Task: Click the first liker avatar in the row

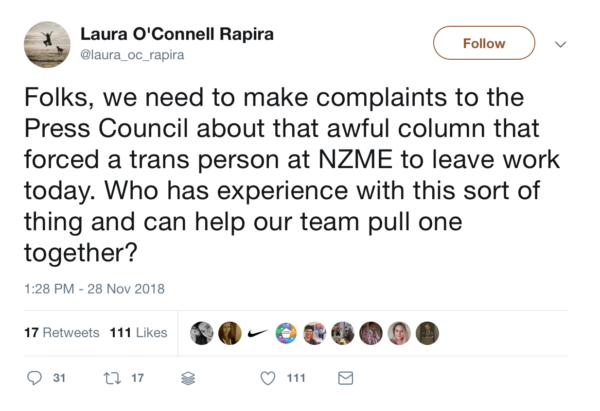Action: [201, 333]
